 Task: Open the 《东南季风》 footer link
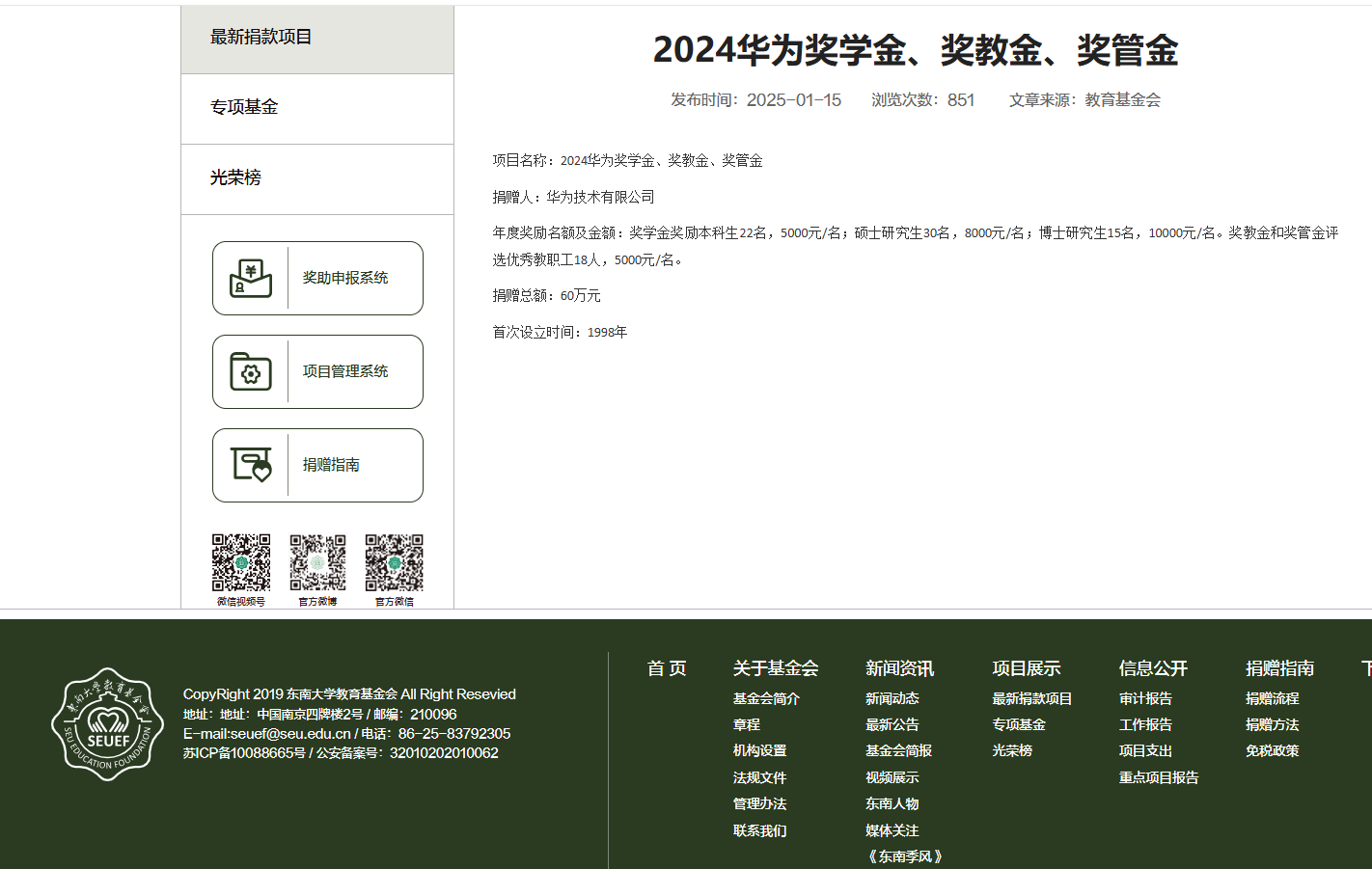coord(905,856)
